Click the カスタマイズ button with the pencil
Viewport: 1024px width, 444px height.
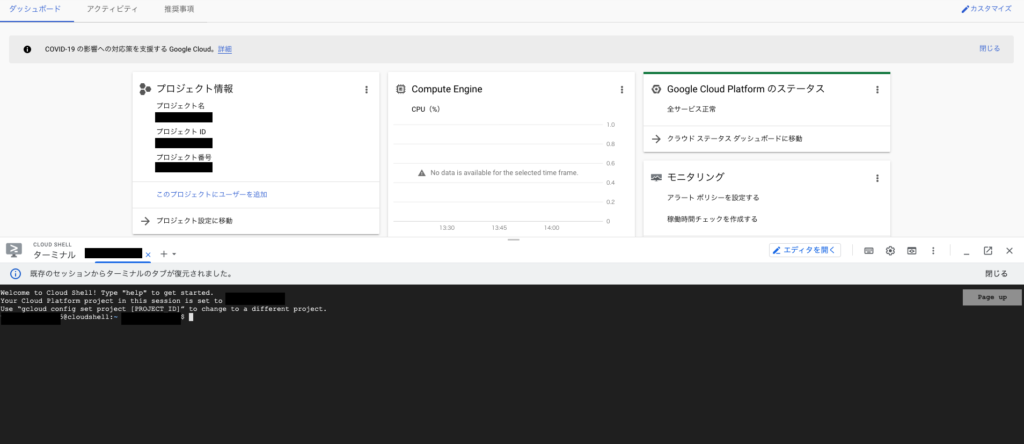click(x=986, y=9)
